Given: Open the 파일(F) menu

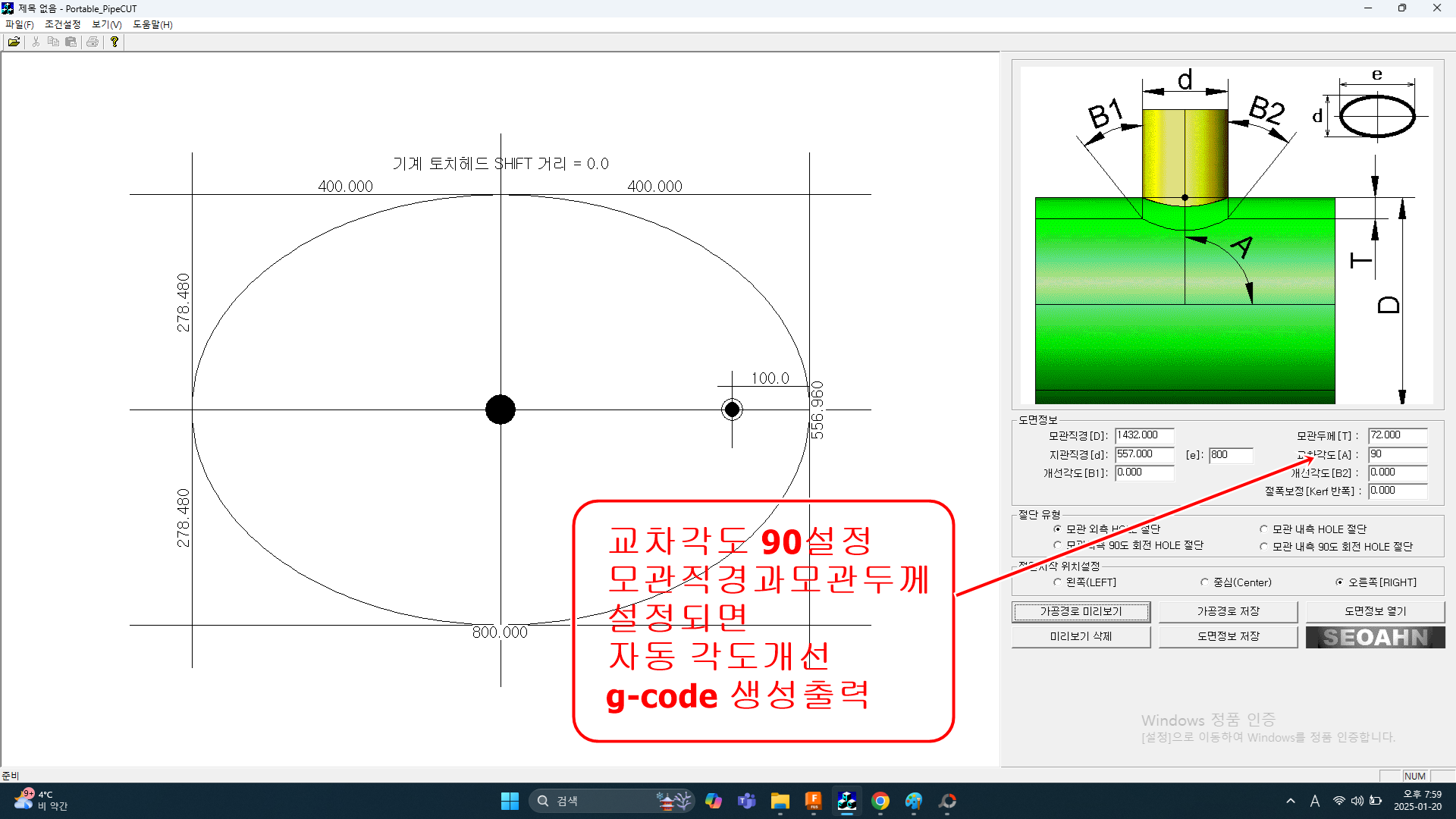Looking at the screenshot, I should coord(20,24).
